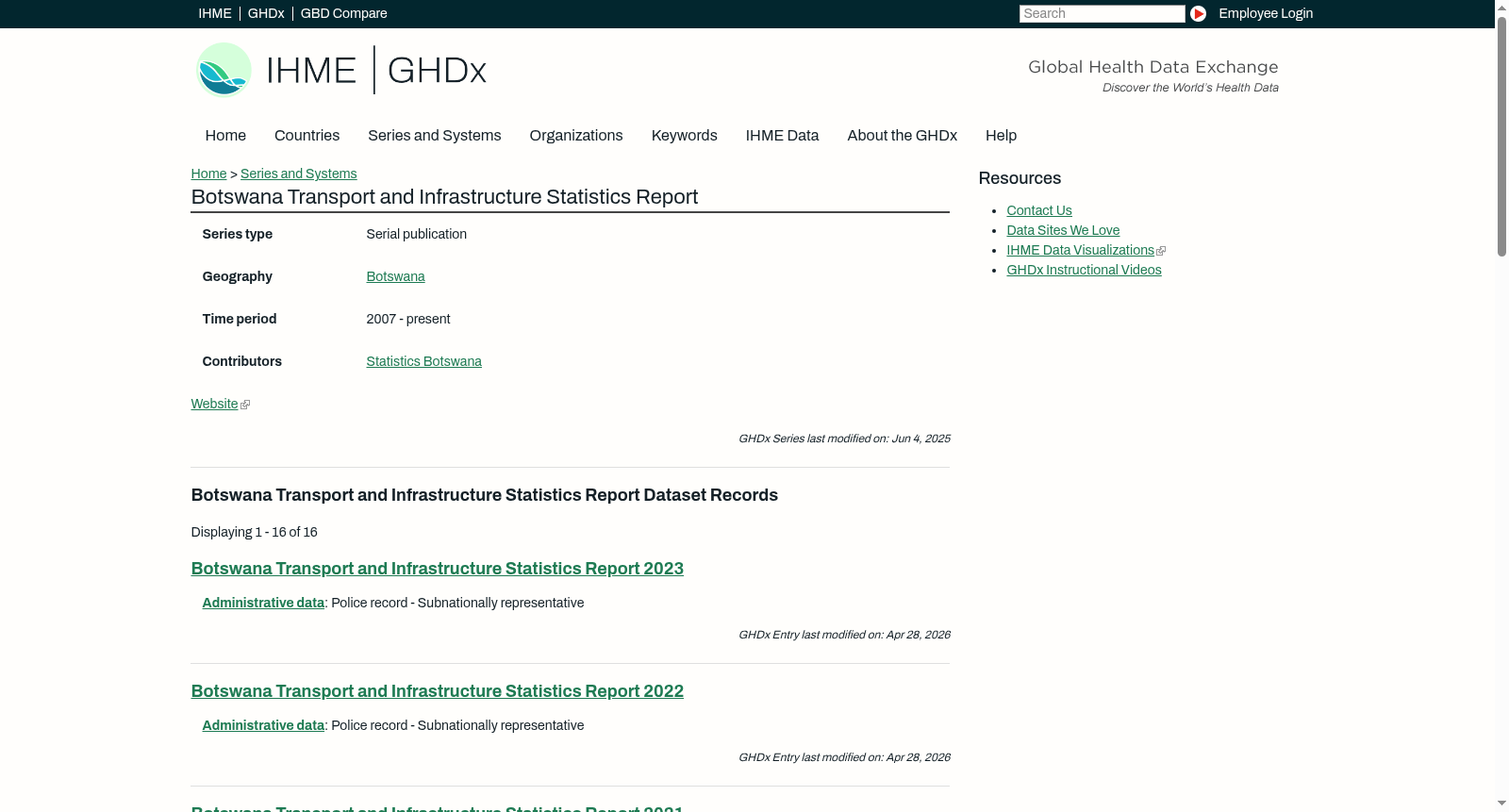Click scrollbar down arrow
The width and height of the screenshot is (1509, 812).
coord(1501,804)
